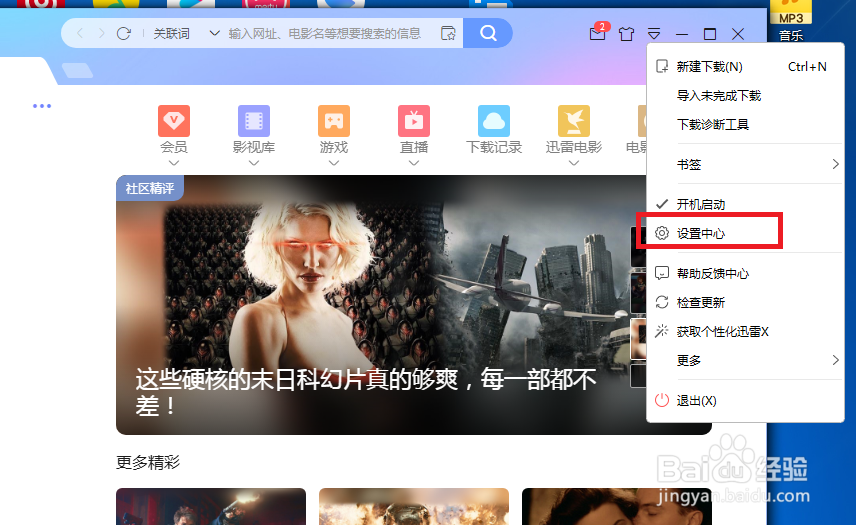The width and height of the screenshot is (856, 525).
Task: Select 退出(X) to quit
Action: tap(745, 400)
